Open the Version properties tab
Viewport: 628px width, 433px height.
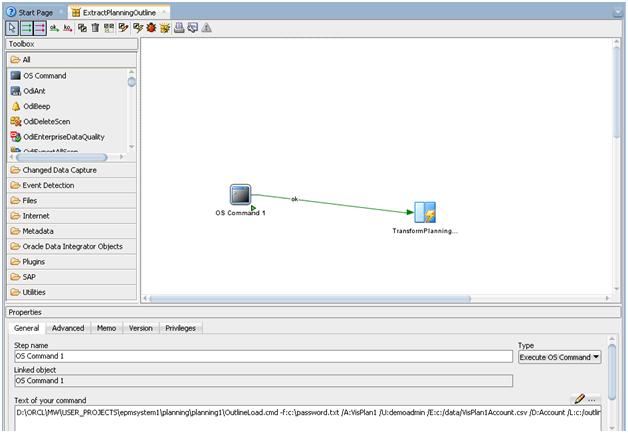tap(141, 328)
